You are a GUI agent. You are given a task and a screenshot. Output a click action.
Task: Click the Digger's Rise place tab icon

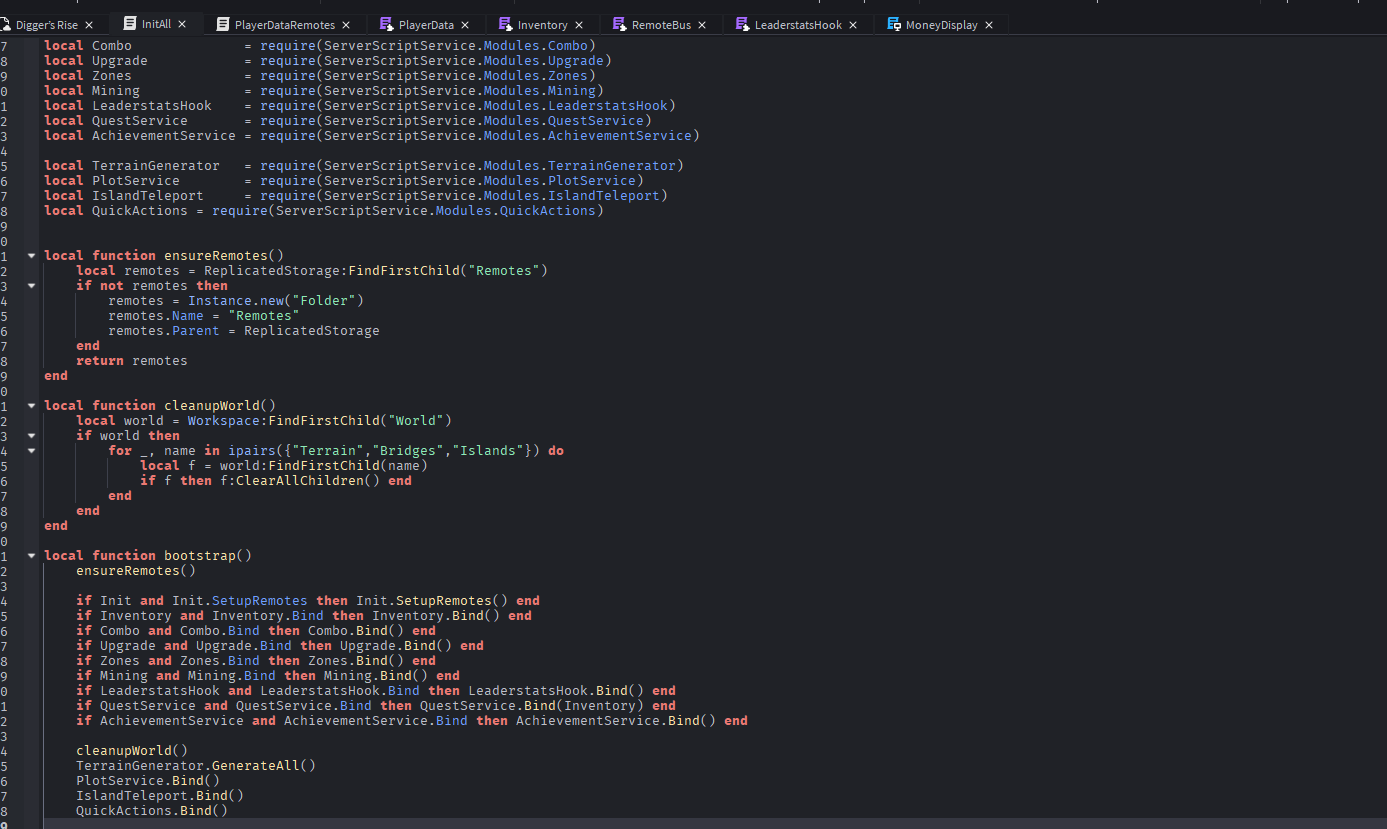coord(6,25)
